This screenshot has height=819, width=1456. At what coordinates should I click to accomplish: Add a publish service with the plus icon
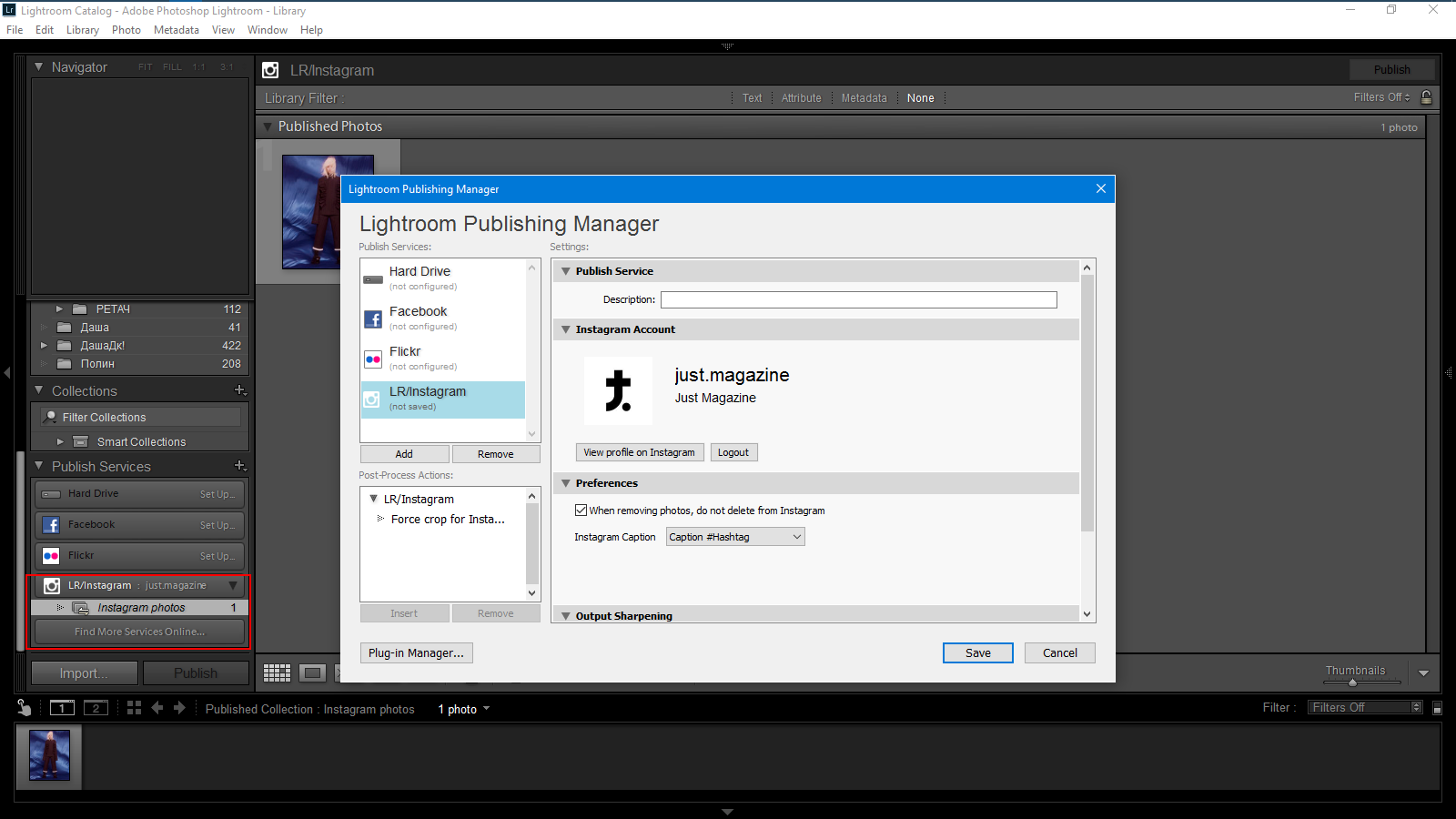pos(240,465)
